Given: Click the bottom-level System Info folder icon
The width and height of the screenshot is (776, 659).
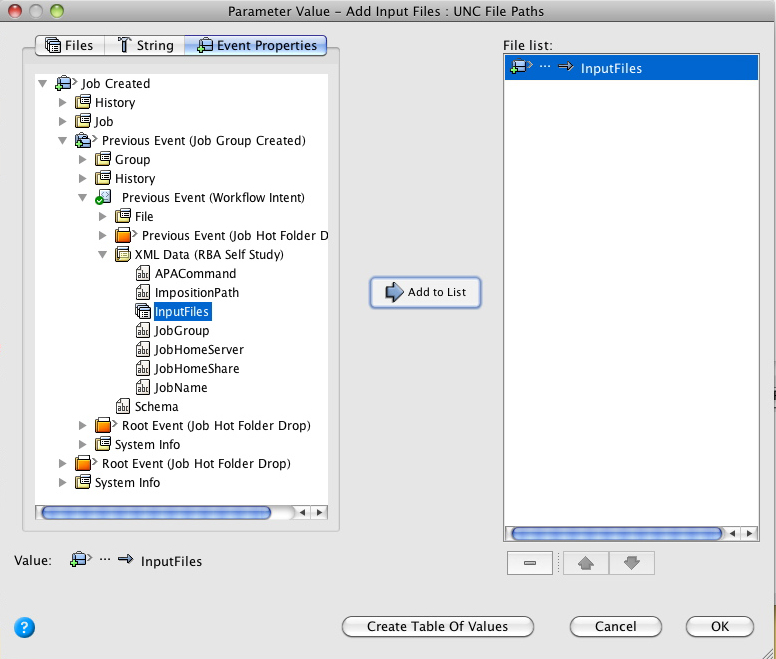Looking at the screenshot, I should pos(83,482).
